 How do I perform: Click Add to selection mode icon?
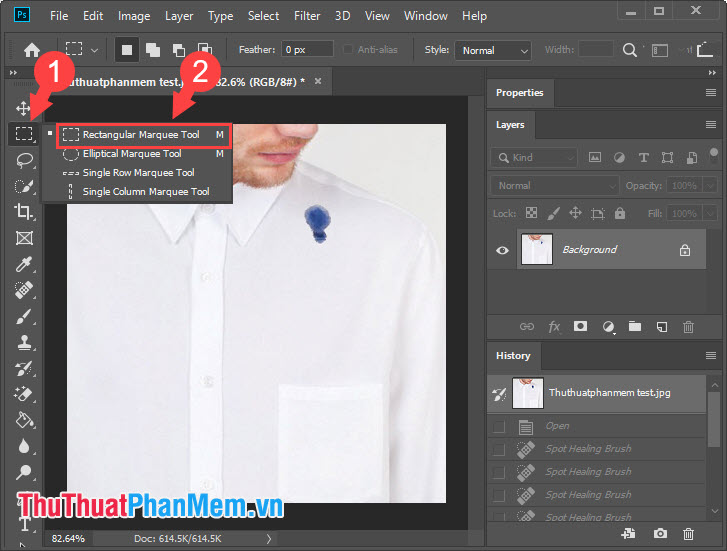point(153,50)
